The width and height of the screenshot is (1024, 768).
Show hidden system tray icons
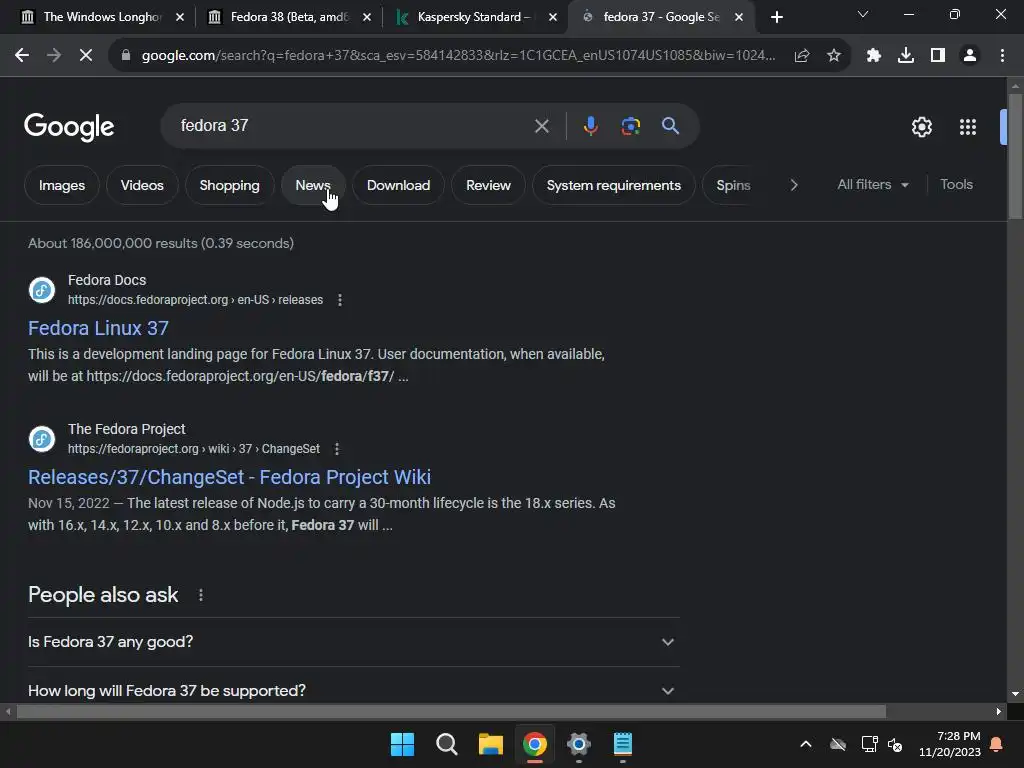(x=806, y=744)
